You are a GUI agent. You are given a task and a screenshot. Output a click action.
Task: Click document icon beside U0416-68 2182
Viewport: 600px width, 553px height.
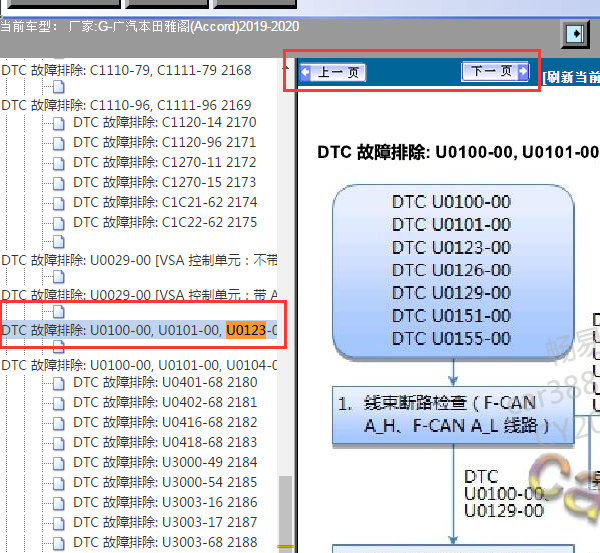[x=59, y=423]
